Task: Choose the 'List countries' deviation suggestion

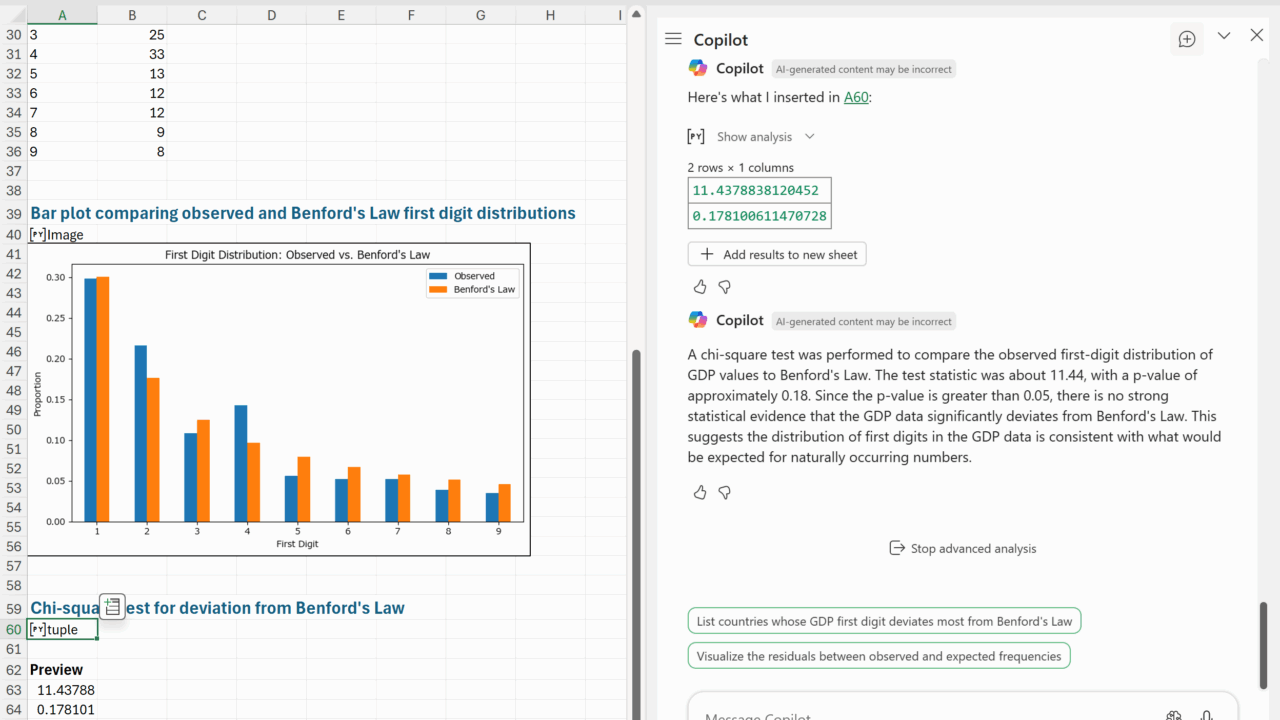Action: (884, 621)
